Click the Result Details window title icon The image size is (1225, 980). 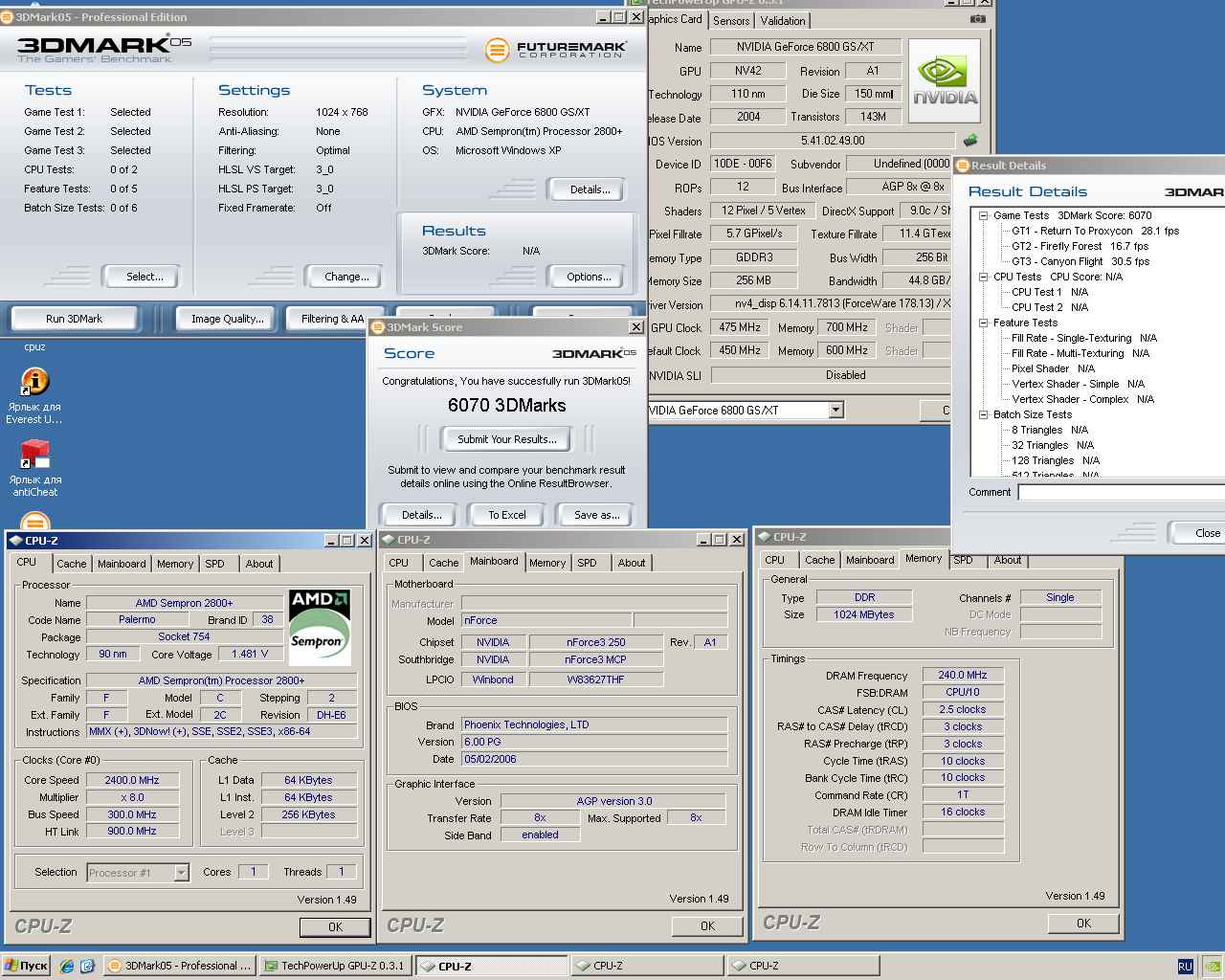[963, 166]
